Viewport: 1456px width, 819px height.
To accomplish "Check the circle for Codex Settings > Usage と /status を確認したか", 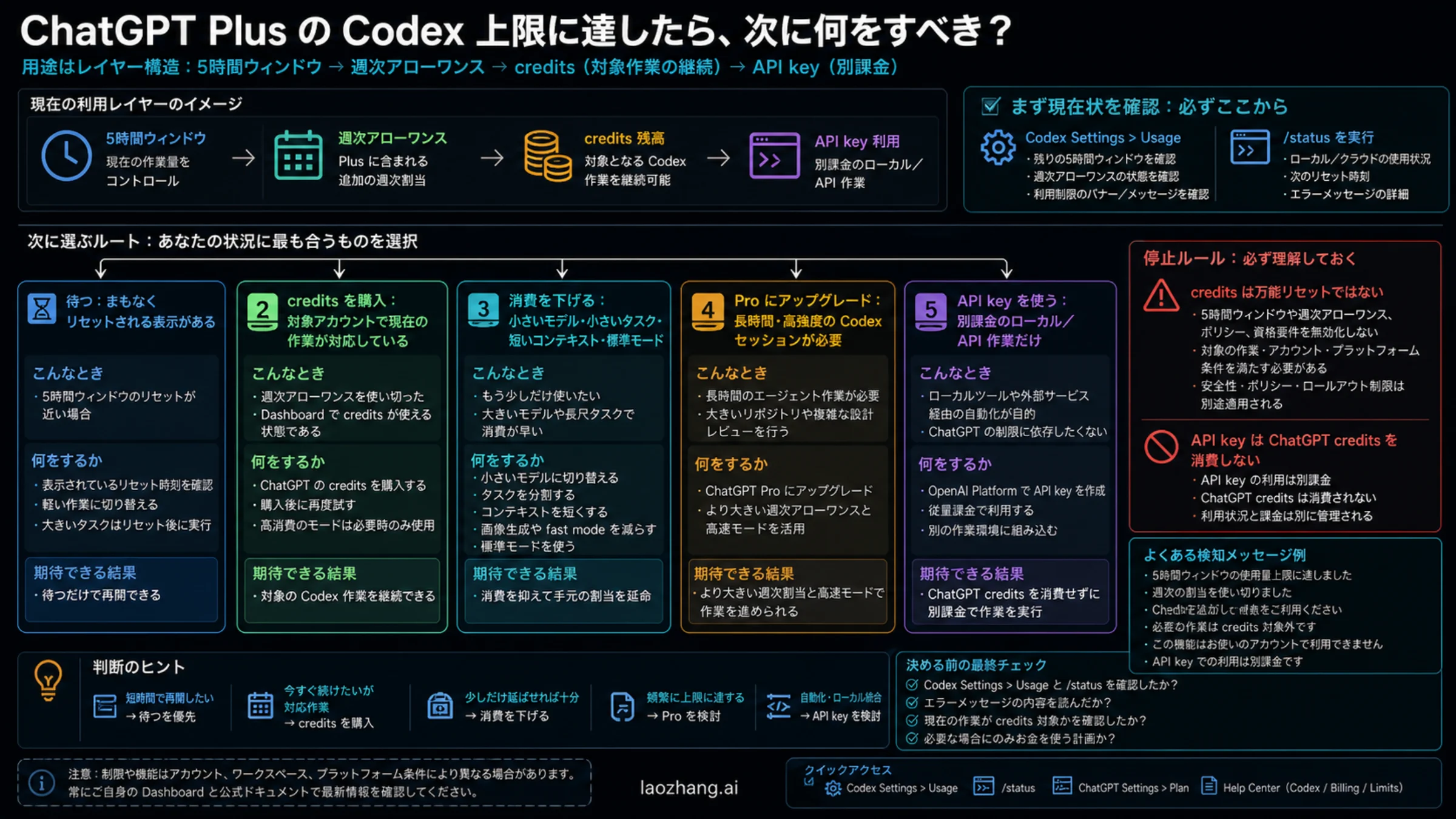I will tap(911, 685).
